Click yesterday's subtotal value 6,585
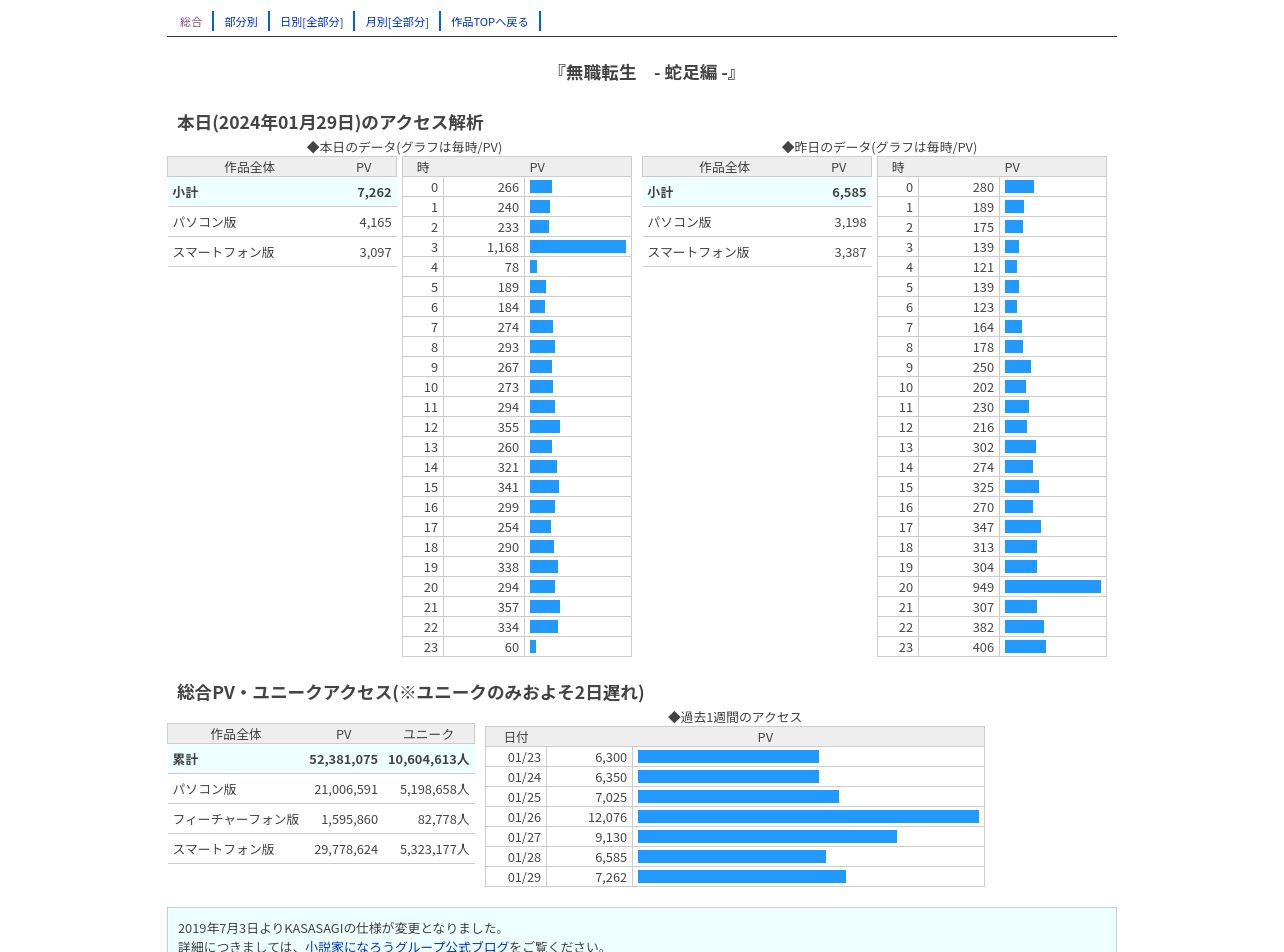The height and width of the screenshot is (952, 1284). click(x=849, y=192)
